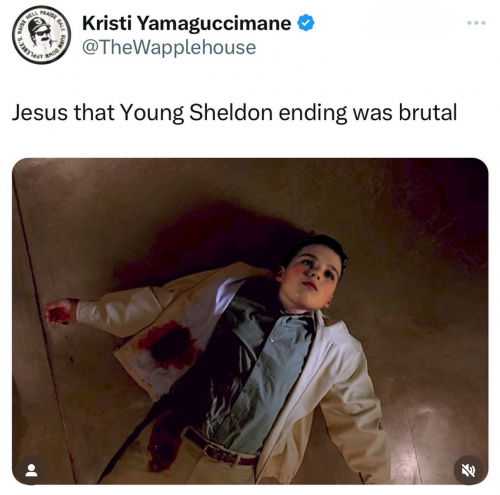Open the media thumbnail in full view
The width and height of the screenshot is (500, 495).
250,321
